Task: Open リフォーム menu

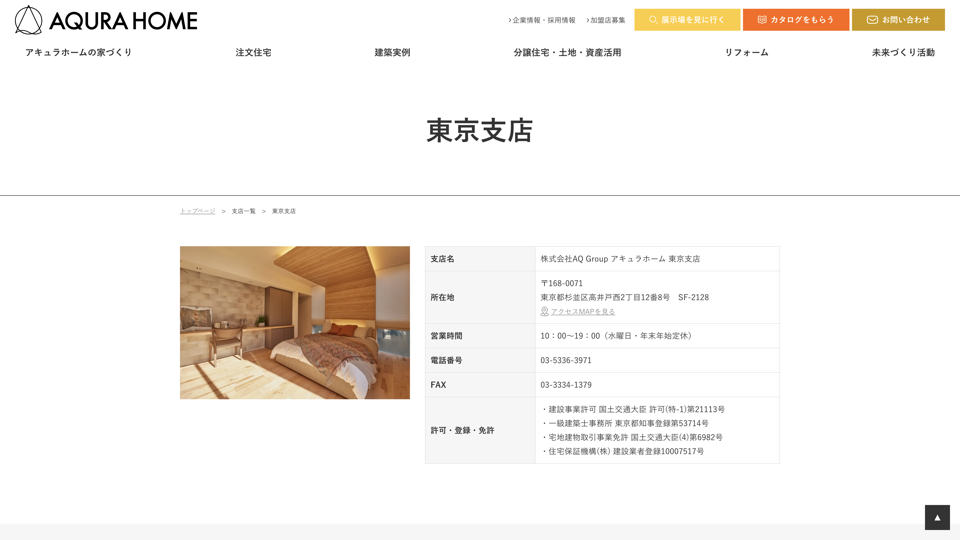Action: [746, 53]
